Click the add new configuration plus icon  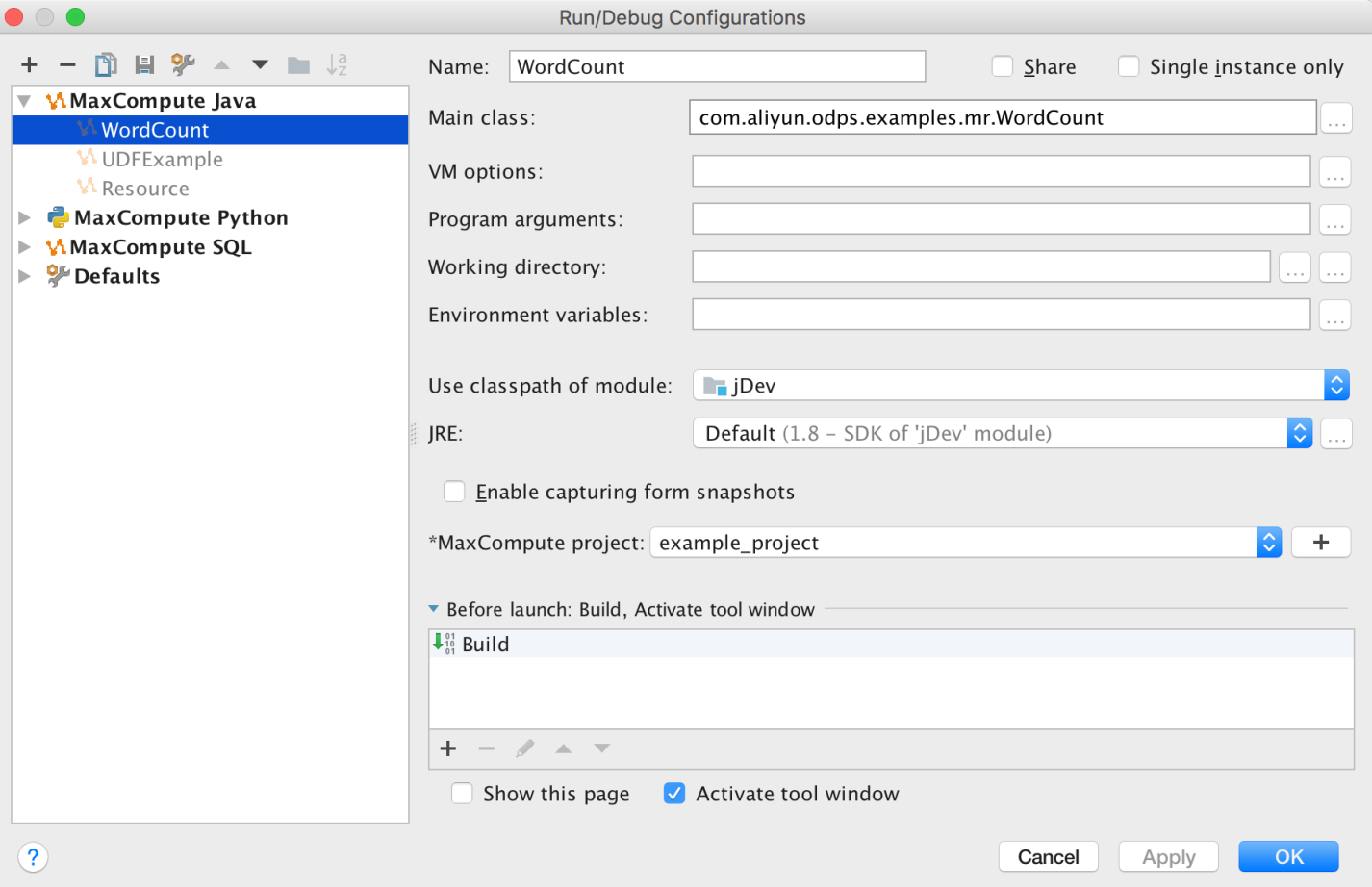30,64
